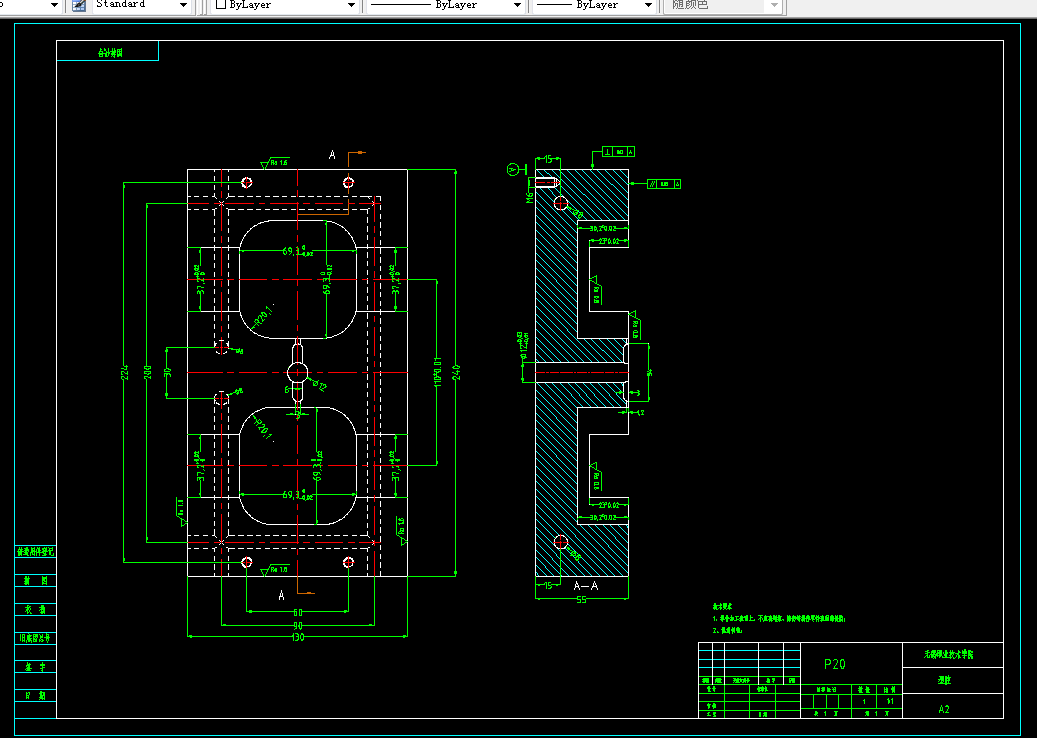Select the upper red hole in hatched section

561,202
